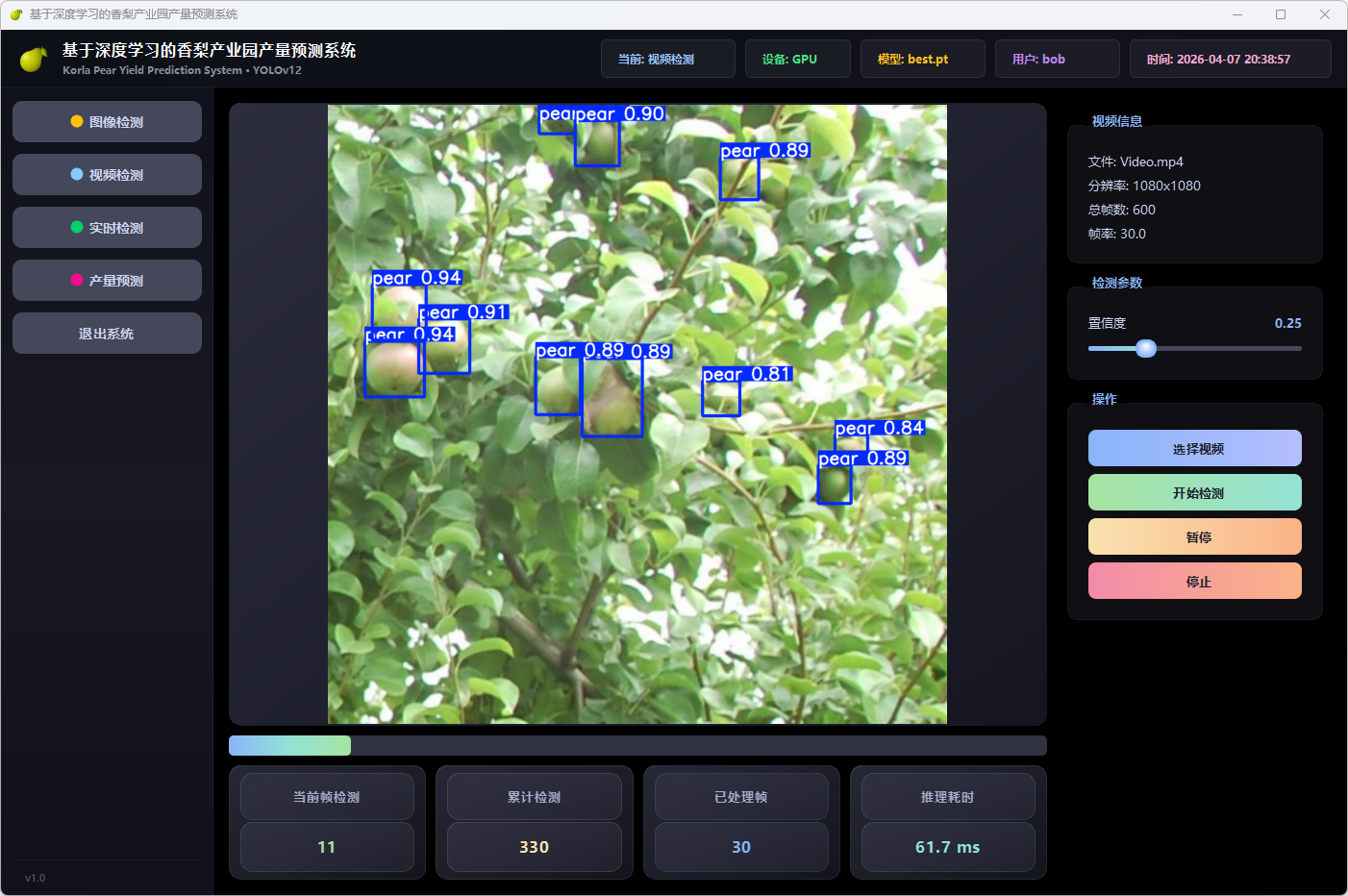Click the video progress bar below the preview
Viewport: 1348px width, 896px height.
pos(637,746)
